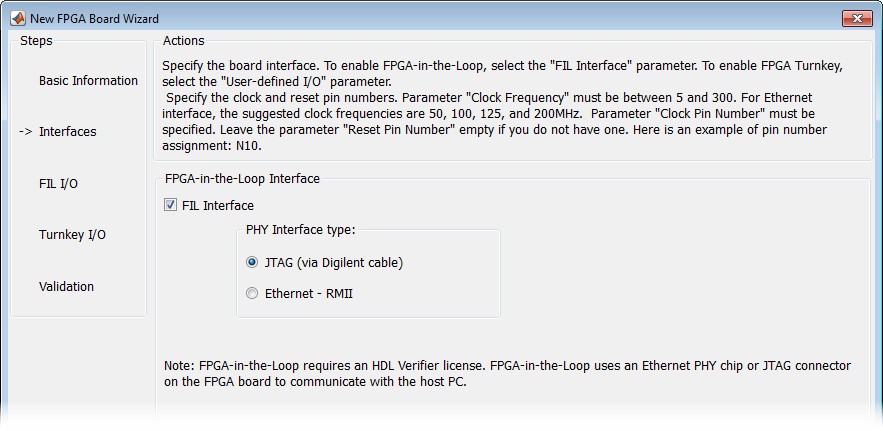Select the Interfaces step
Viewport: 883px width, 431px height.
pyautogui.click(x=67, y=132)
